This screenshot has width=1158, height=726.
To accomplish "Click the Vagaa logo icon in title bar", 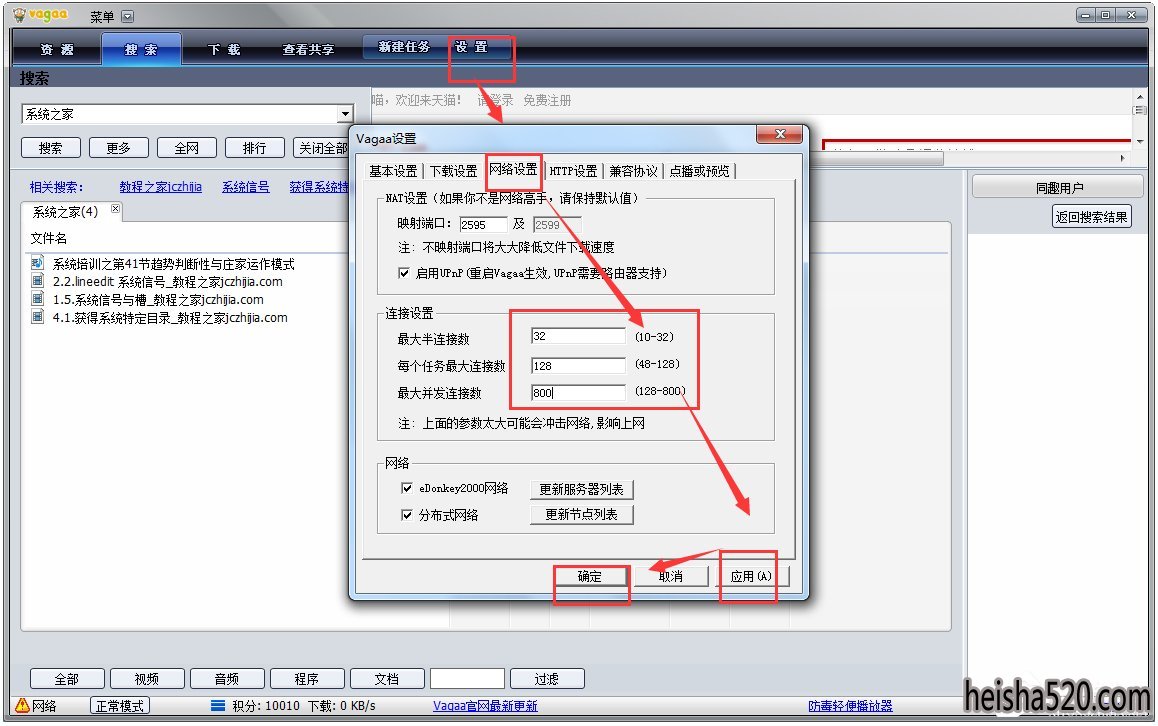I will pyautogui.click(x=20, y=16).
